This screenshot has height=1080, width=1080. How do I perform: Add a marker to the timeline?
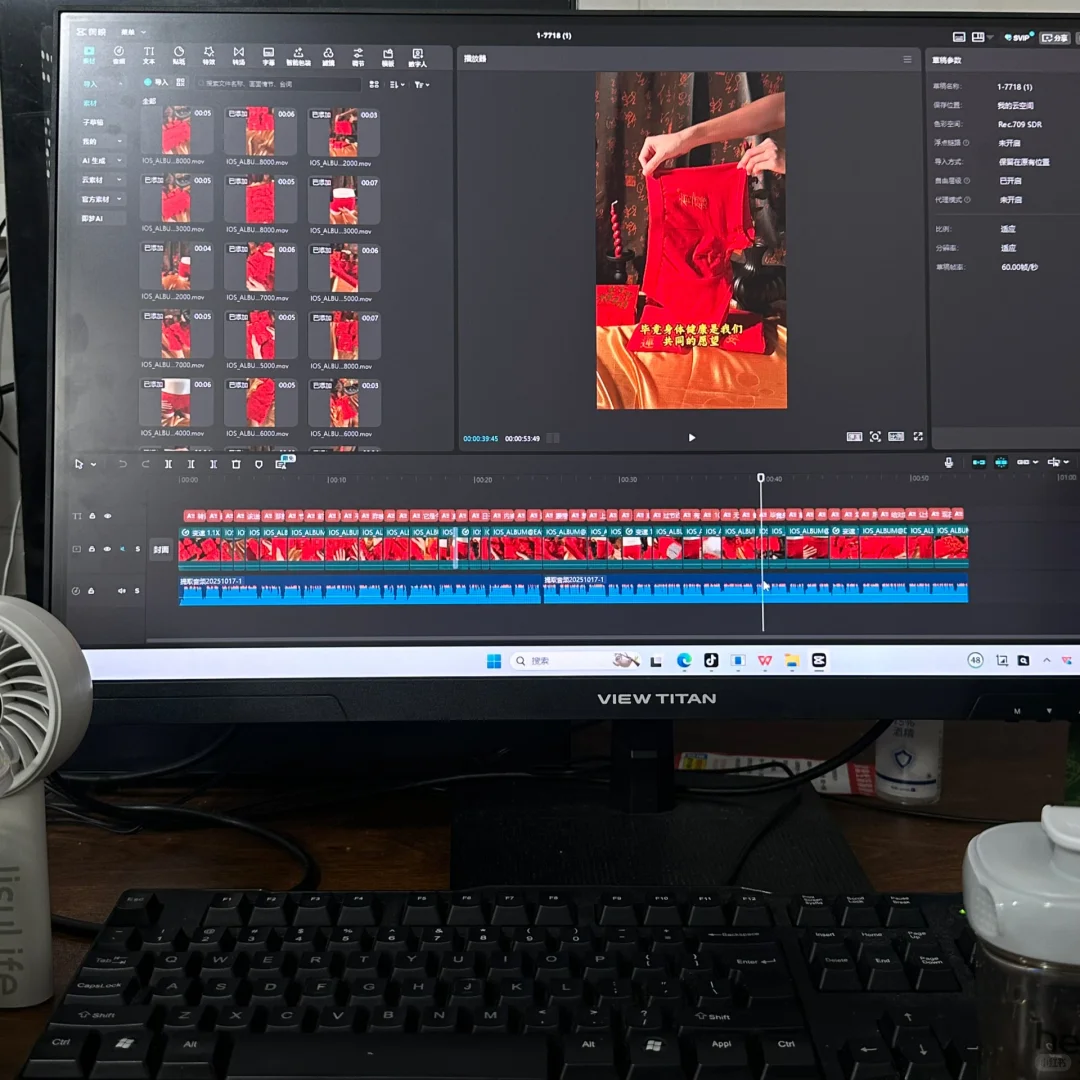(259, 464)
